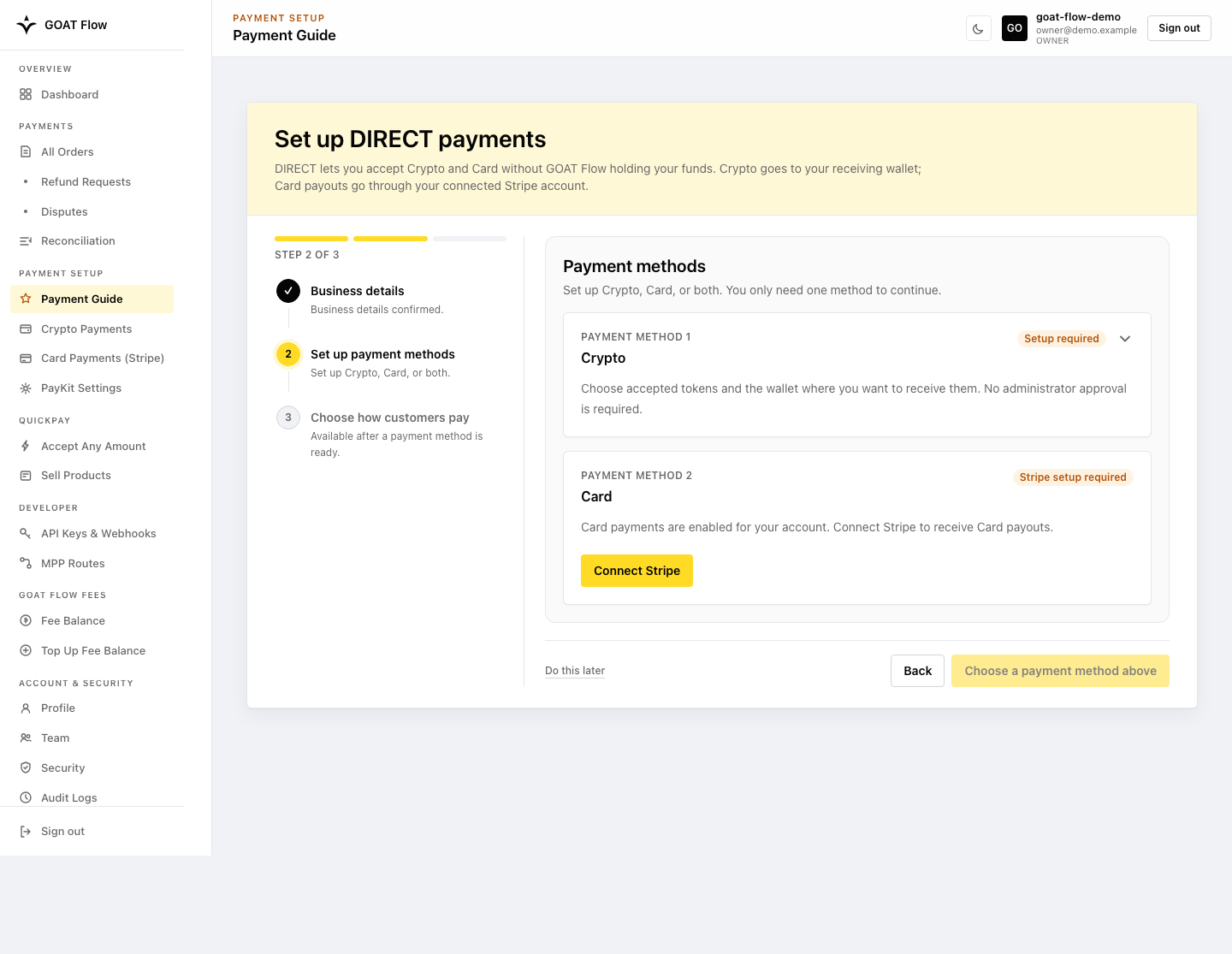
Task: Click step 2 circle Set up payment methods
Action: 288,354
